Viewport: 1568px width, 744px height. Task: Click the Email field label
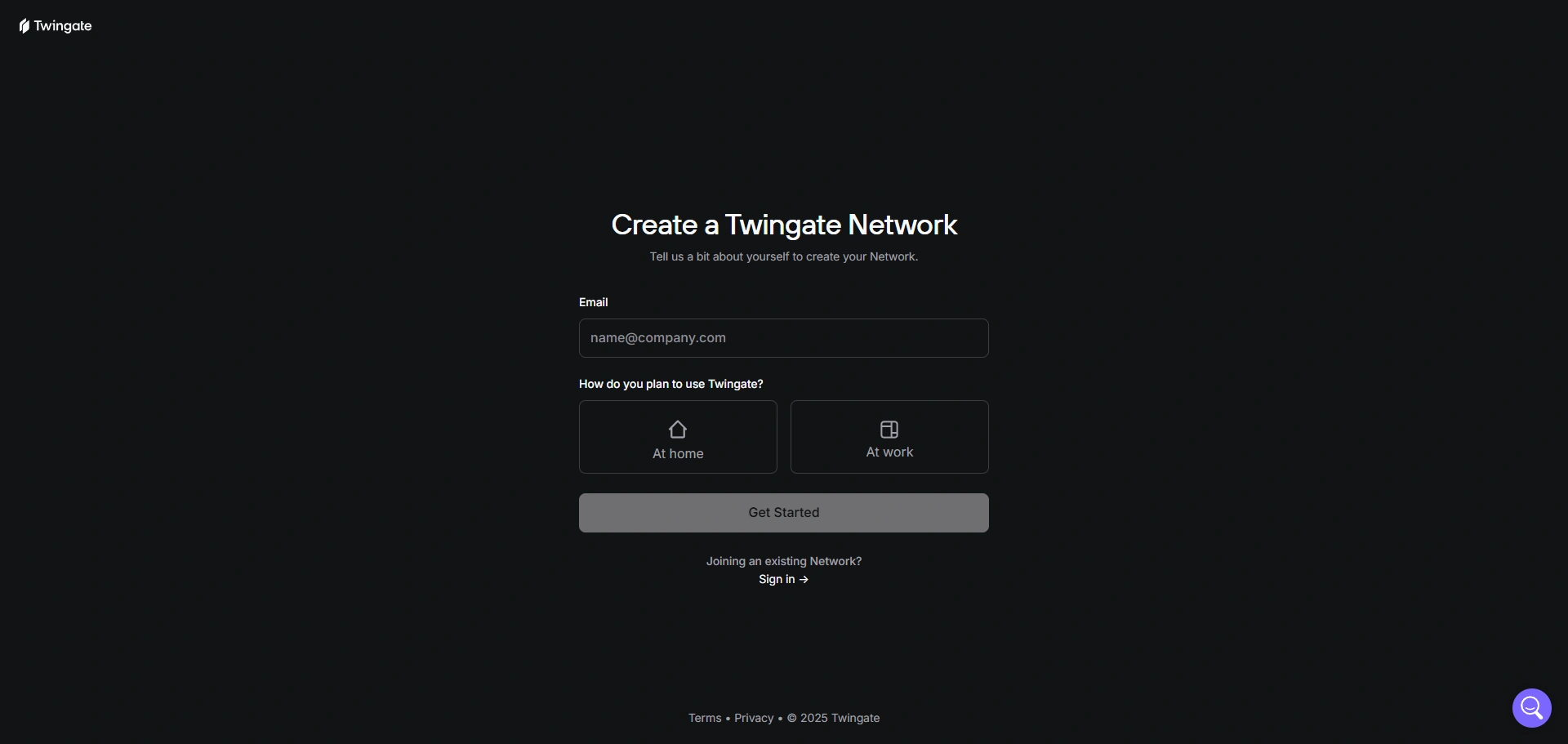click(594, 302)
